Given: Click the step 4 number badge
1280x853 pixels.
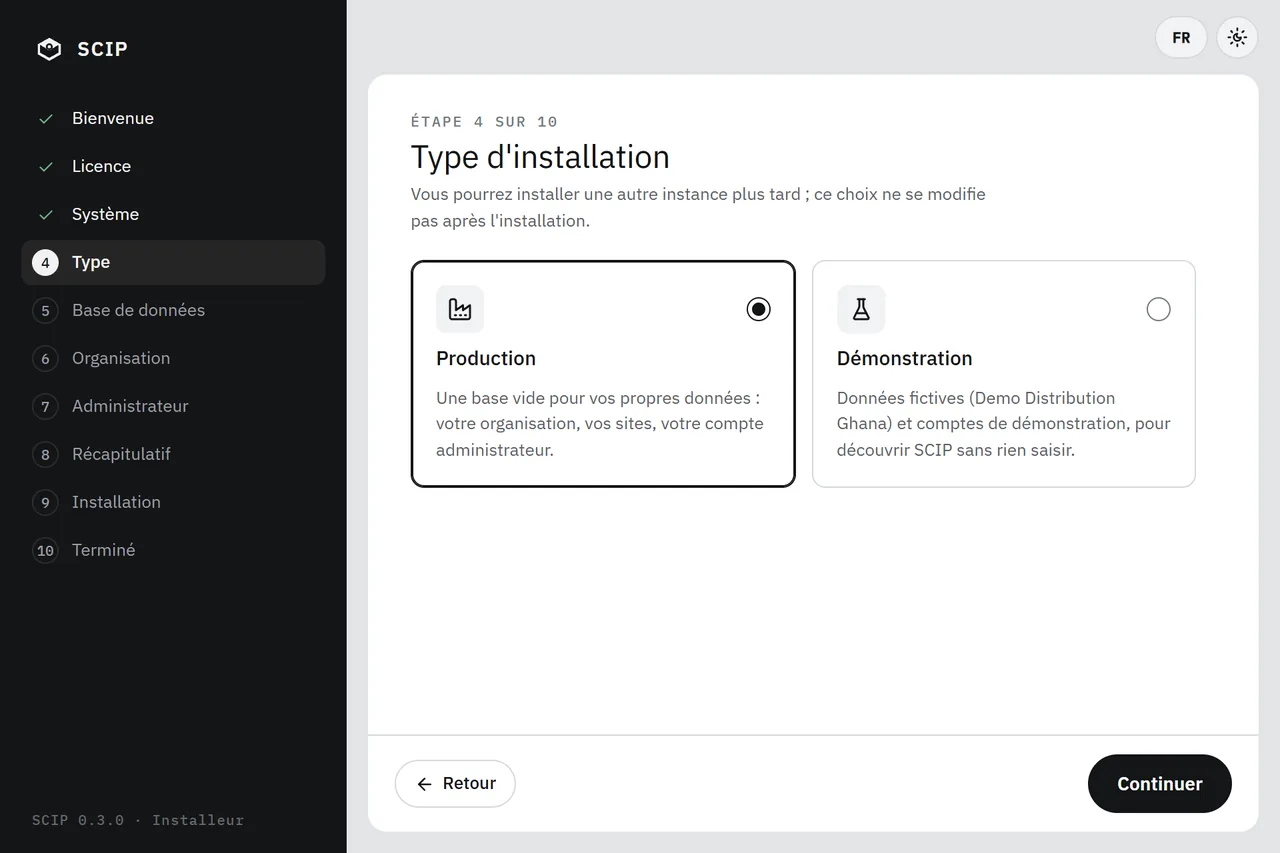Looking at the screenshot, I should 45,263.
